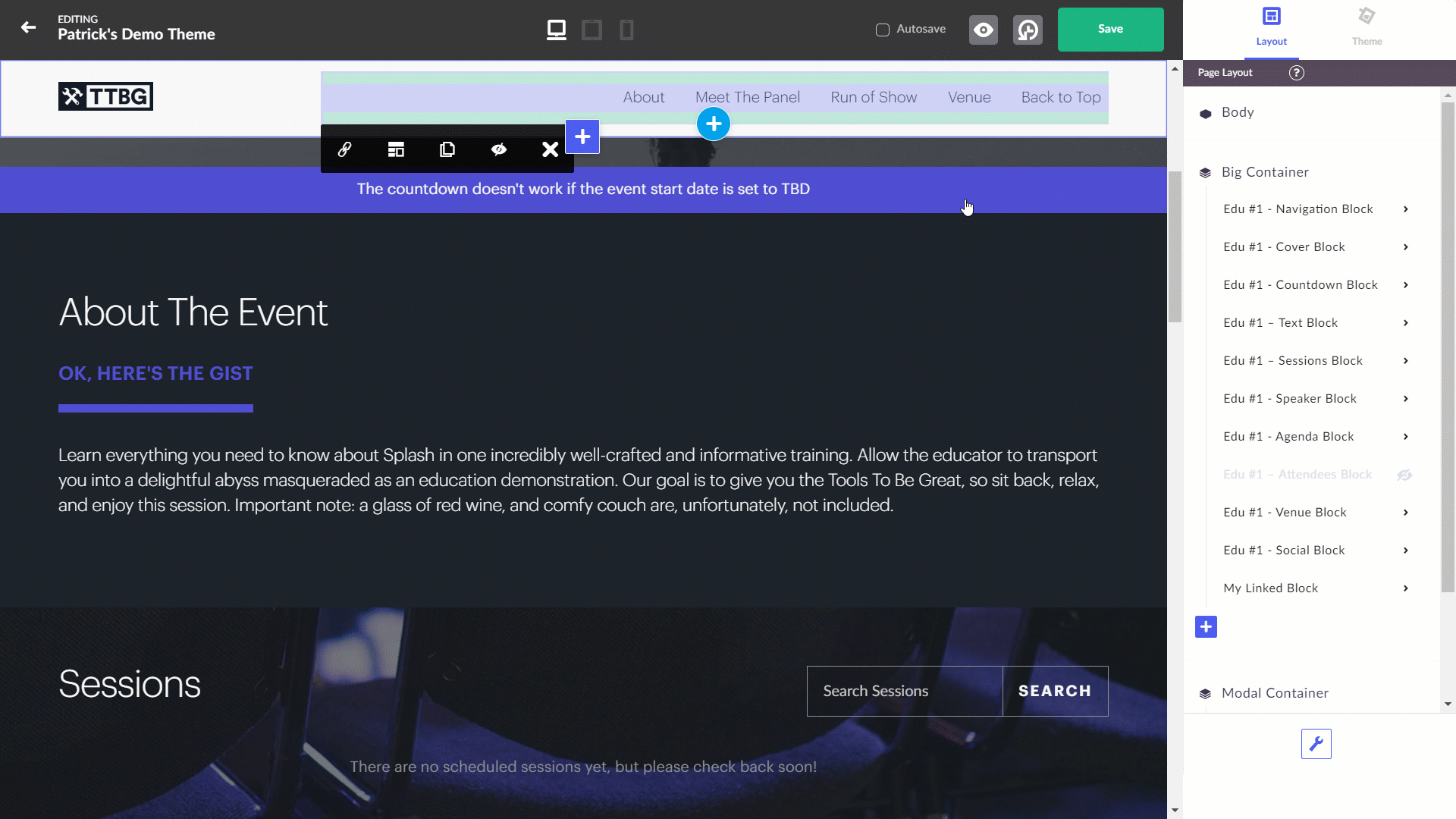Save the theme changes
Viewport: 1456px width, 819px height.
coord(1110,30)
